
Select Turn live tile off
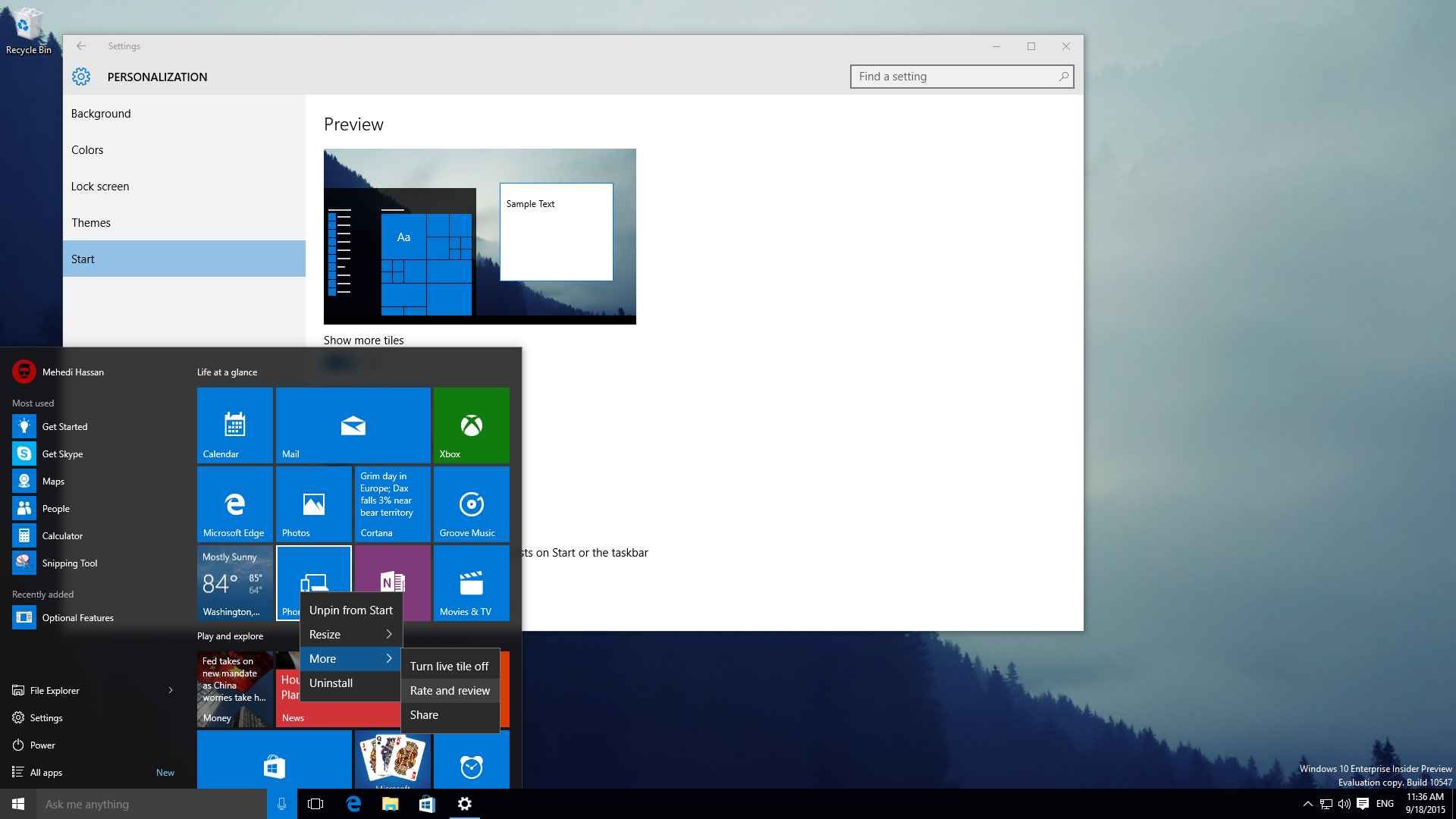pyautogui.click(x=450, y=666)
